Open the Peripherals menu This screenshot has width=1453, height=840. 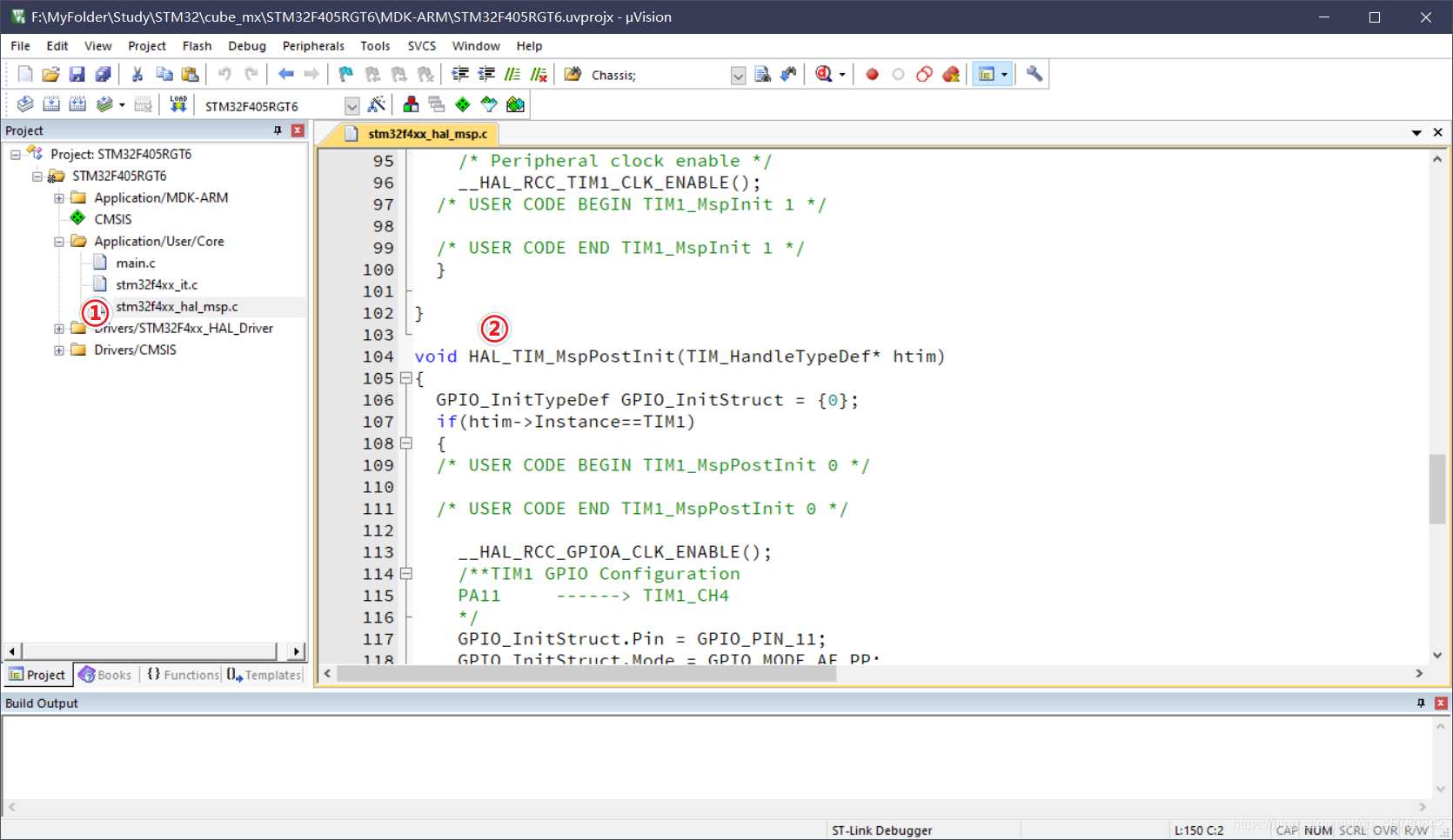tap(313, 46)
